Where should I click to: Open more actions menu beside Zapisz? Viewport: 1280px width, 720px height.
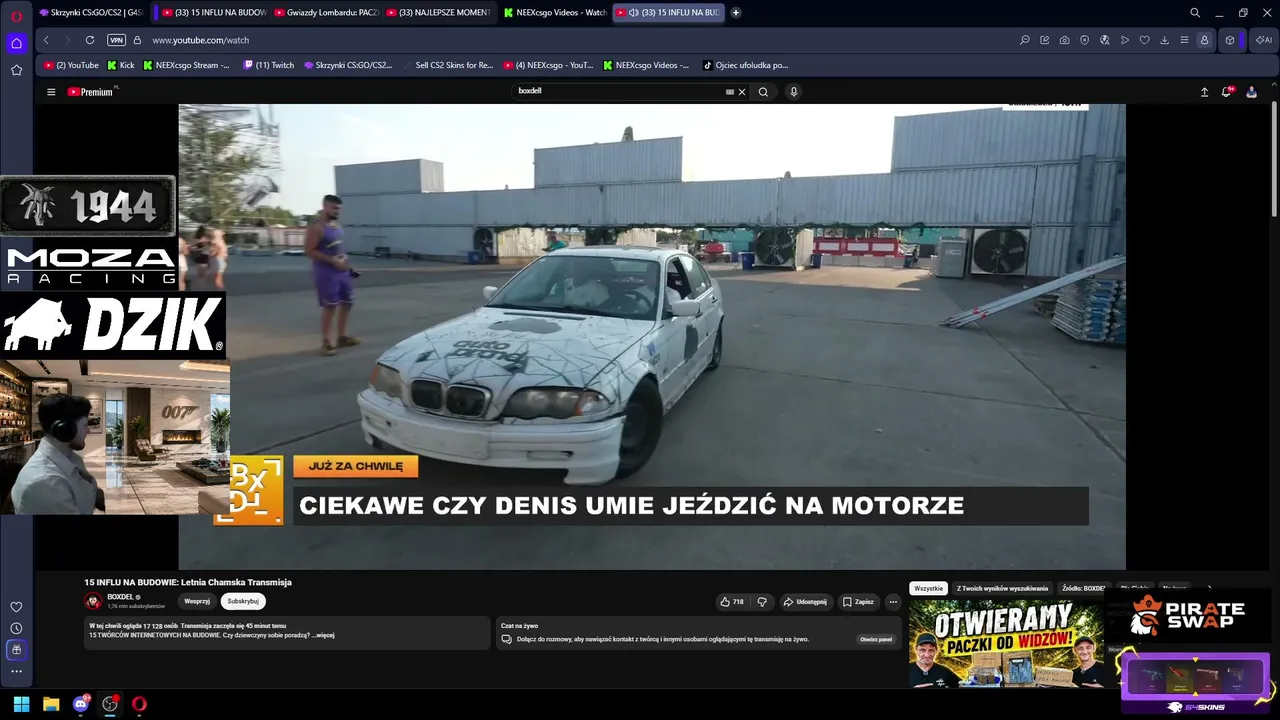893,602
